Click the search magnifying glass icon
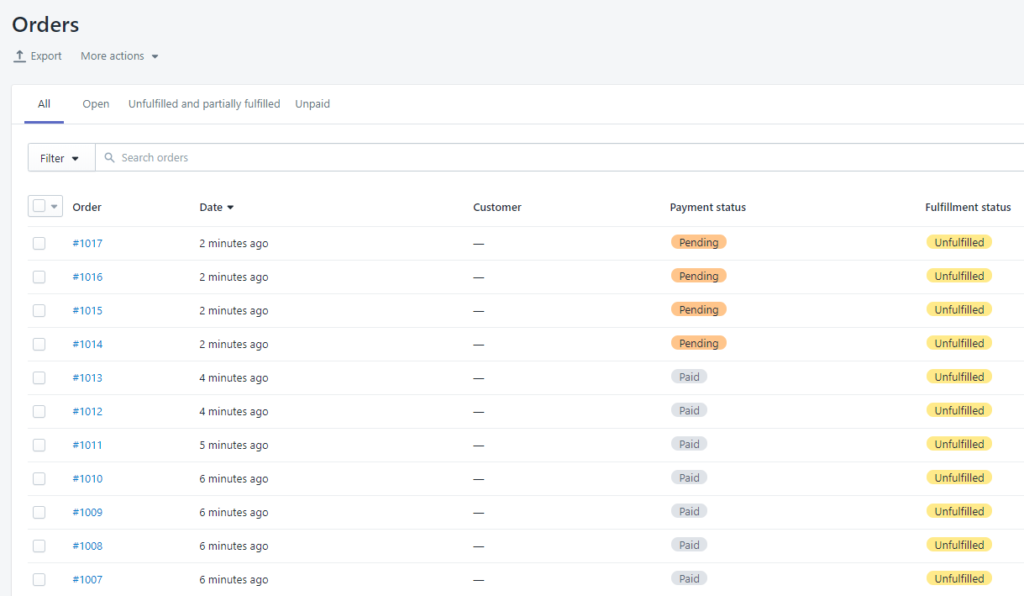1024x596 pixels. pos(110,157)
